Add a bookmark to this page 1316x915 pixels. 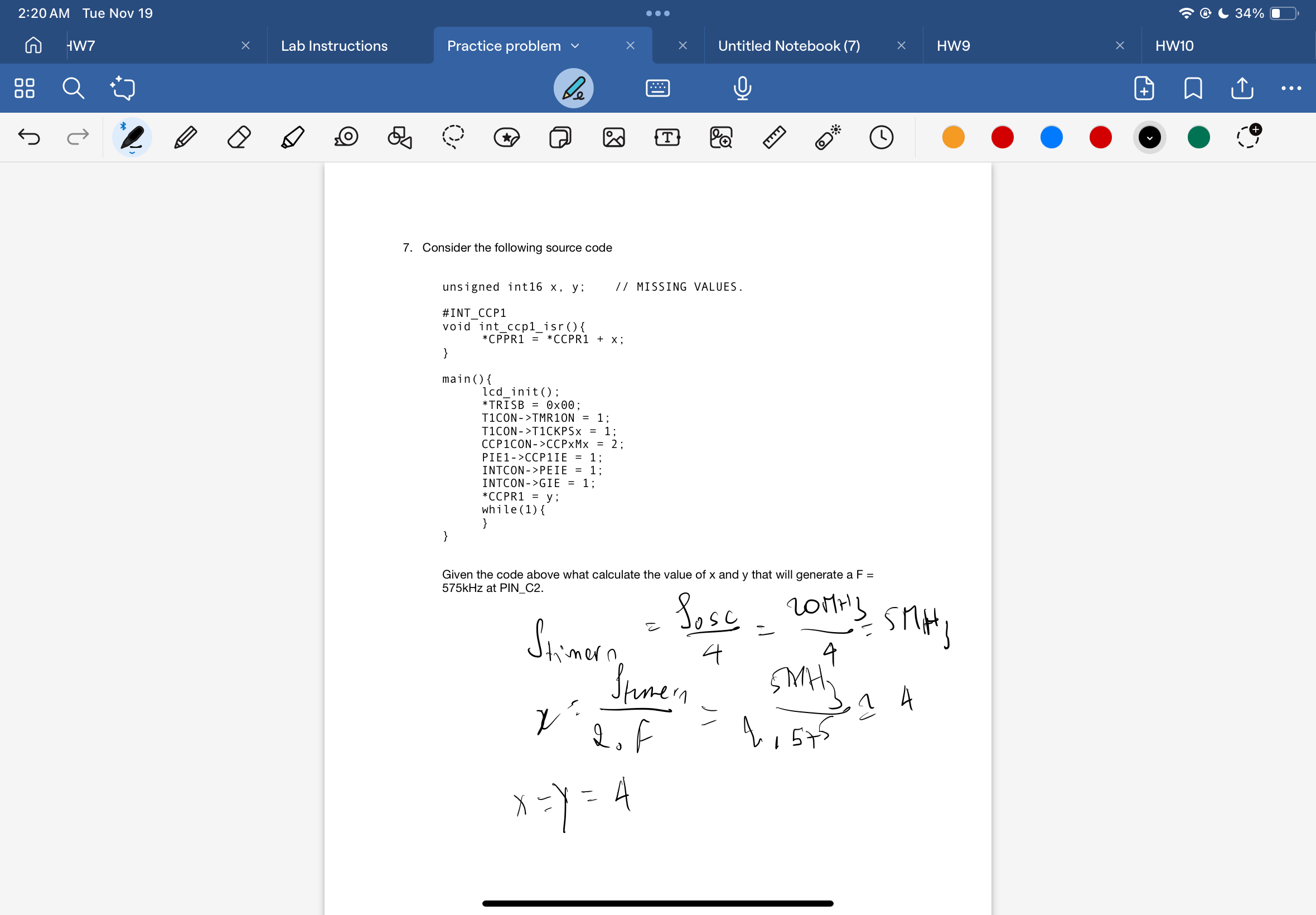coord(1192,88)
